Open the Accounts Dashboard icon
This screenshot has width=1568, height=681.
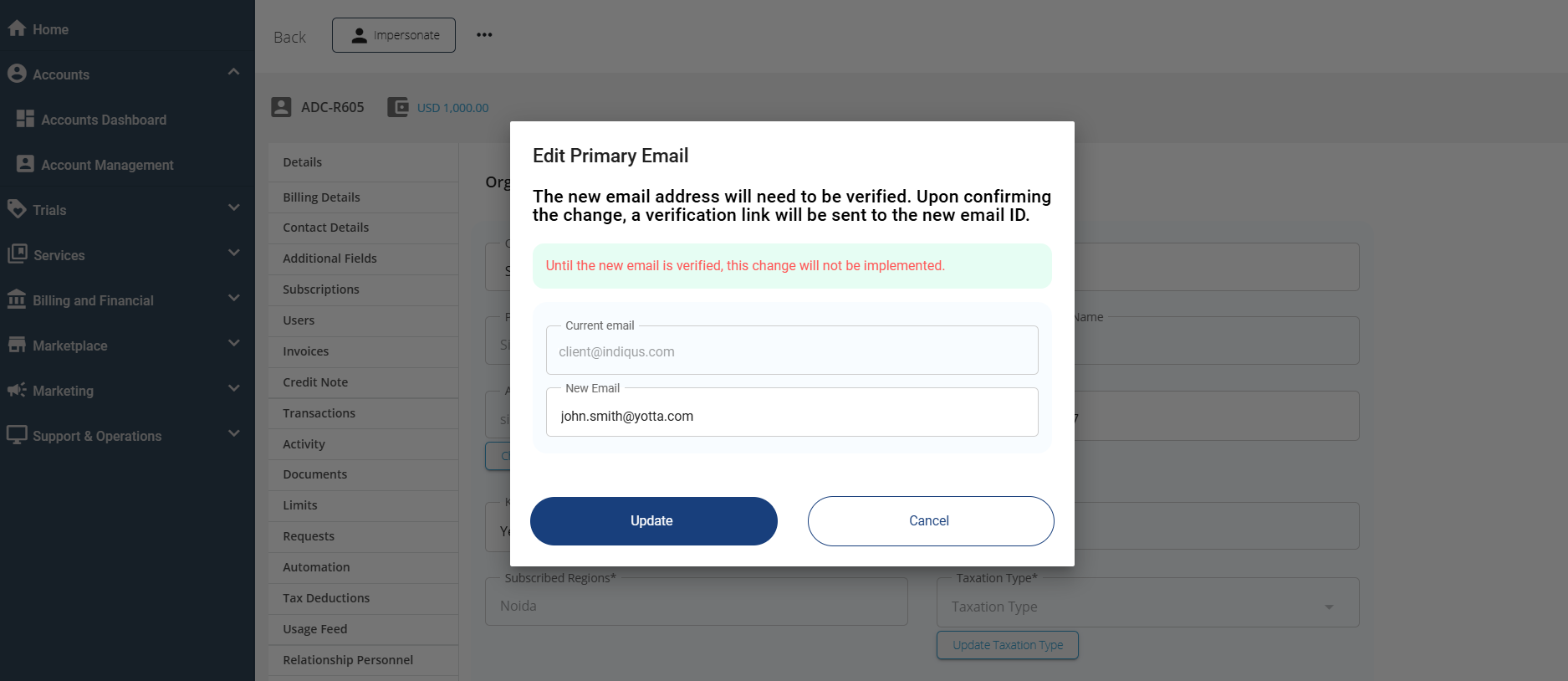click(25, 118)
